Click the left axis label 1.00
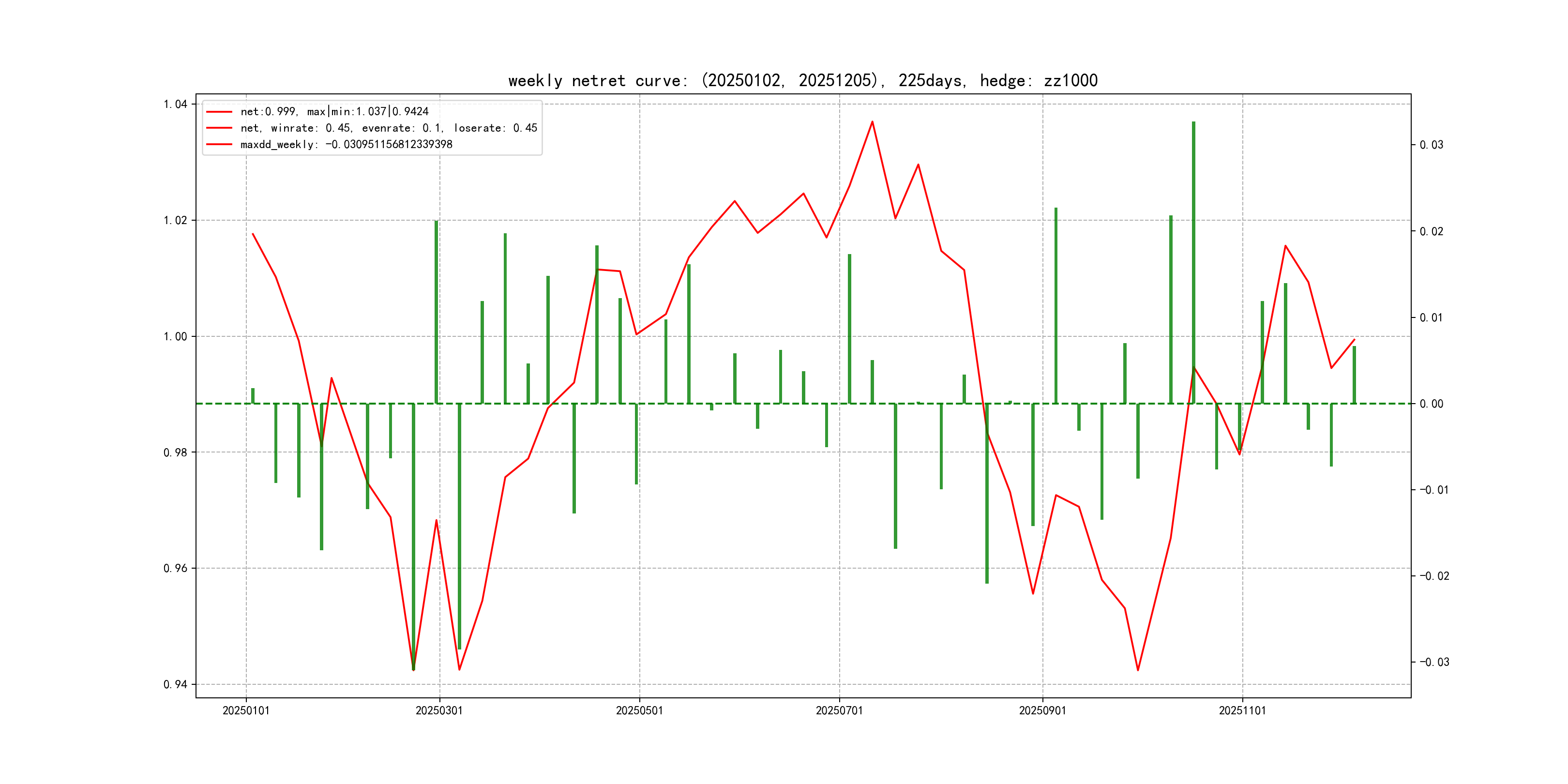 [175, 337]
